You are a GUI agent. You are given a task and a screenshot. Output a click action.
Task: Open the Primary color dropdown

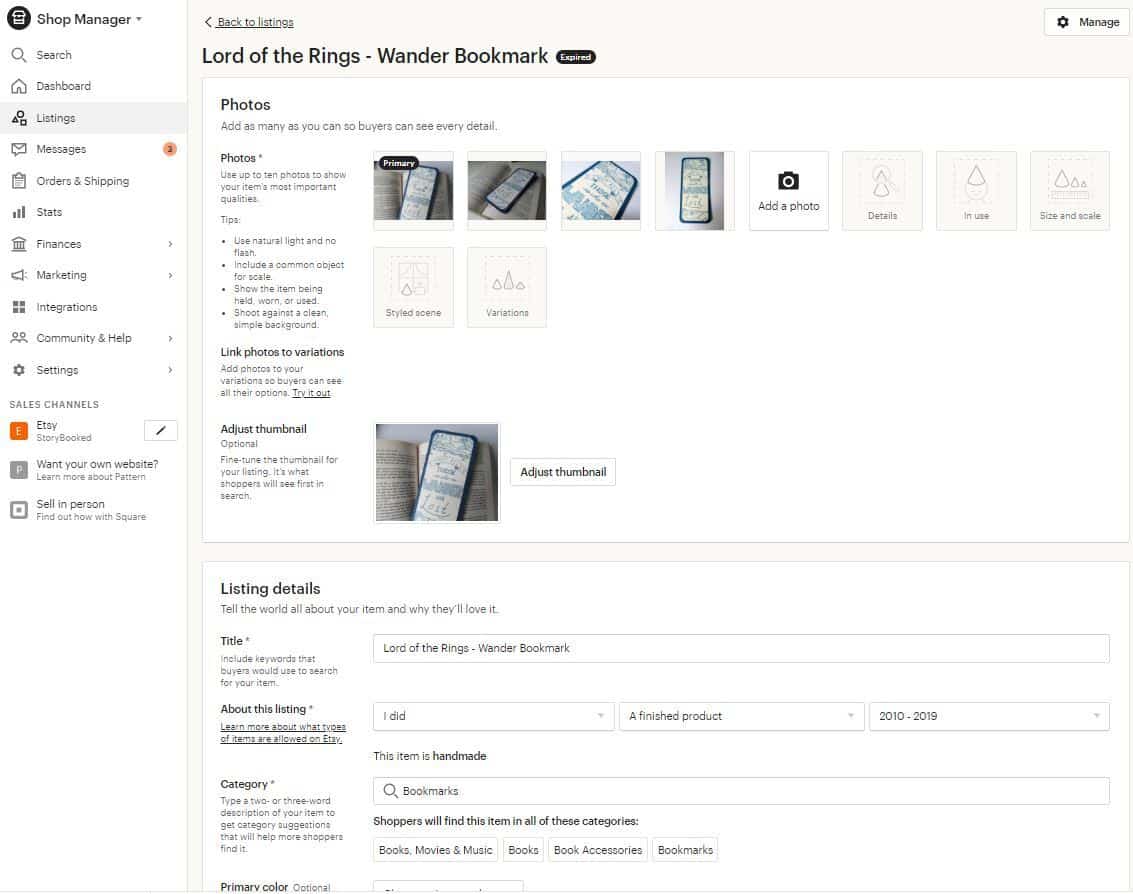point(448,887)
